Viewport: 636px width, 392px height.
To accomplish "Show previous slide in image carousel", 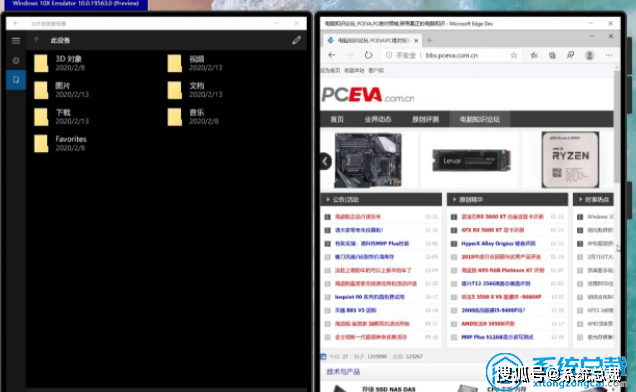I will click(x=325, y=161).
